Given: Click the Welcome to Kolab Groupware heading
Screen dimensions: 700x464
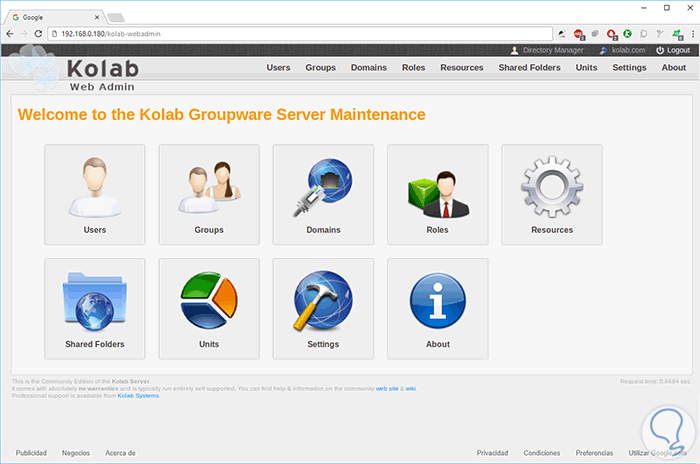Looking at the screenshot, I should (221, 115).
